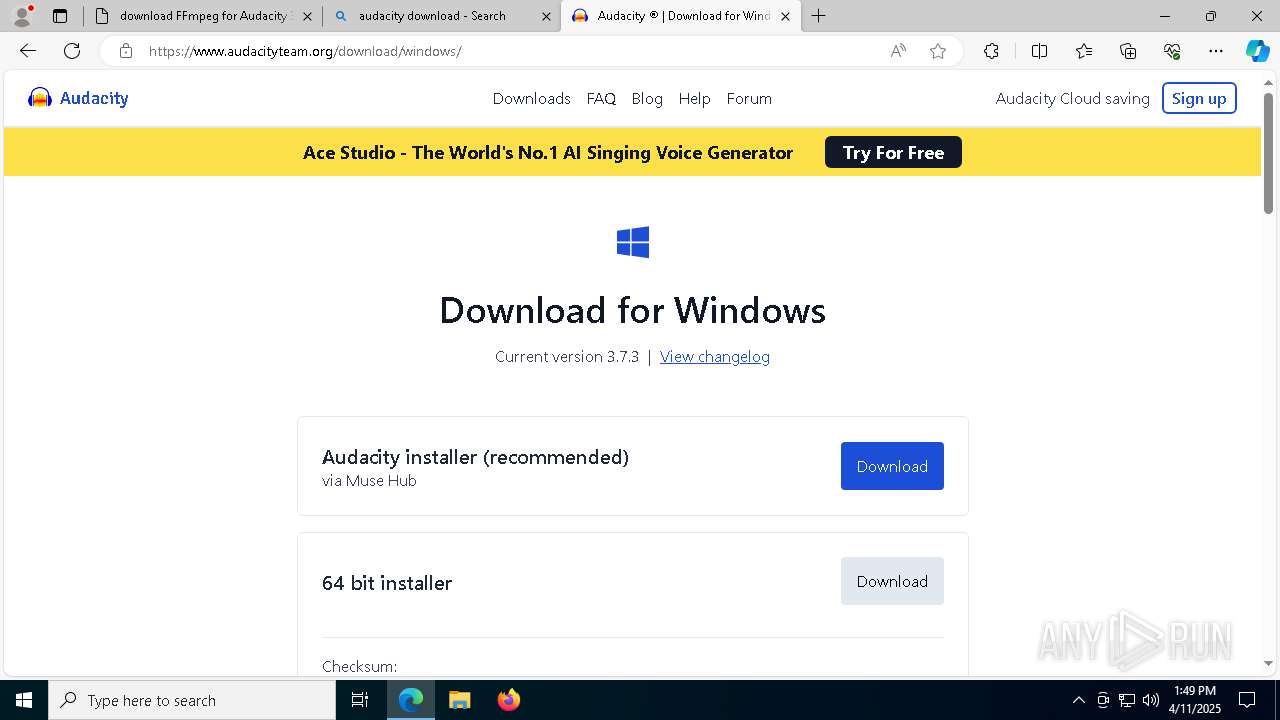
Task: Open Windows Start menu
Action: [24, 700]
